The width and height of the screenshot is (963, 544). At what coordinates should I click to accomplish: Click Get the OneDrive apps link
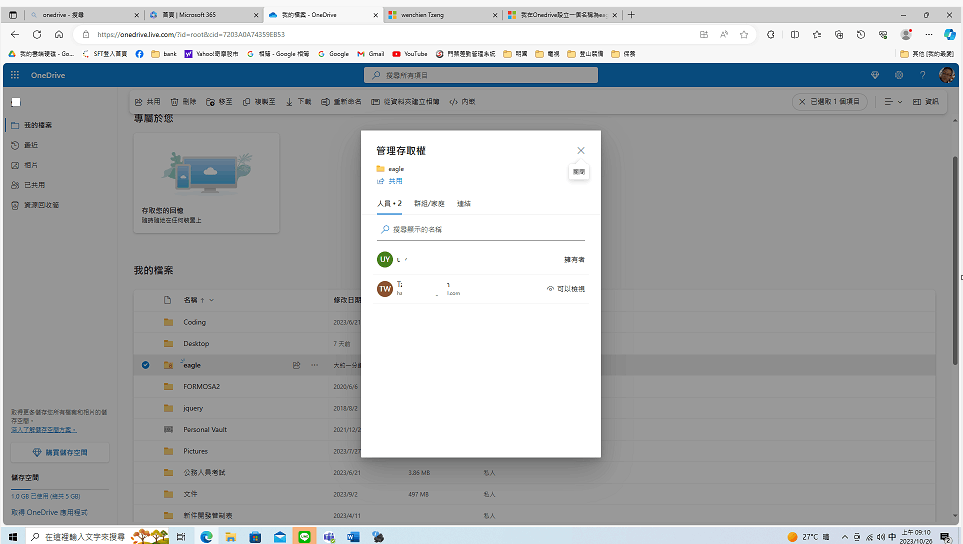[x=49, y=512]
